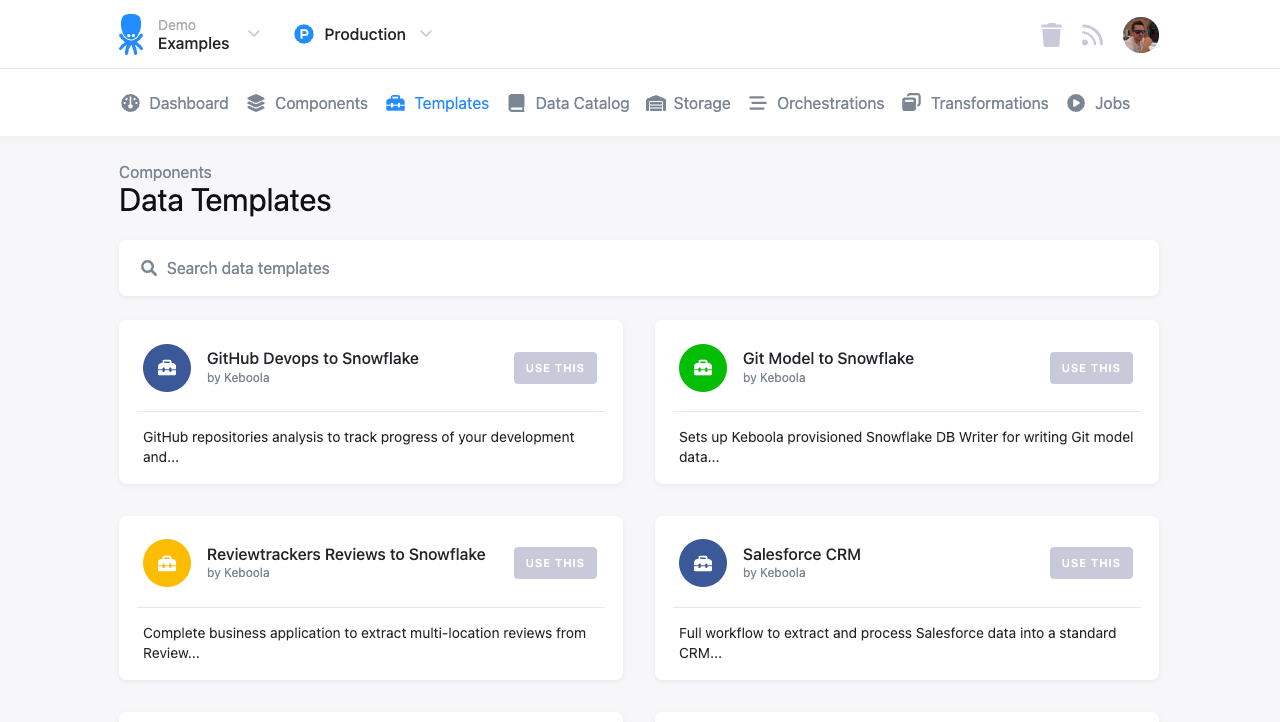Use the Reviewtrackers Reviews to Snowflake template
1280x722 pixels.
tap(555, 563)
